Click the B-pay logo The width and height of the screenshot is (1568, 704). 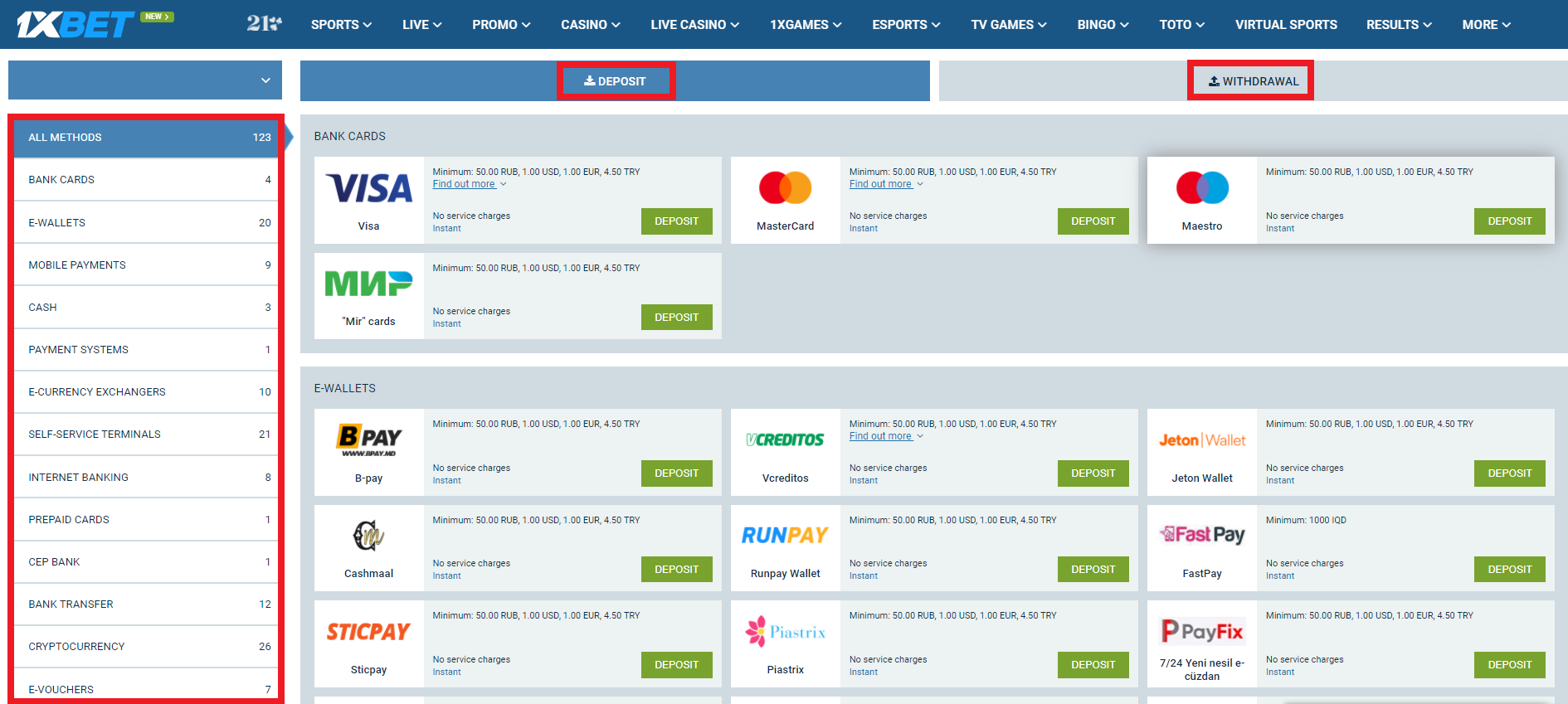point(368,440)
